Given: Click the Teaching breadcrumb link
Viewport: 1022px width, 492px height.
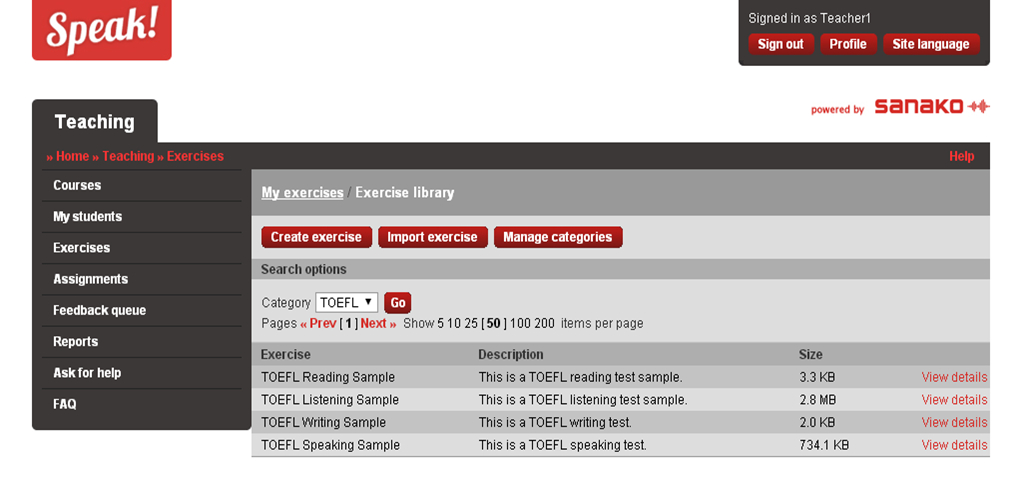Looking at the screenshot, I should point(128,156).
